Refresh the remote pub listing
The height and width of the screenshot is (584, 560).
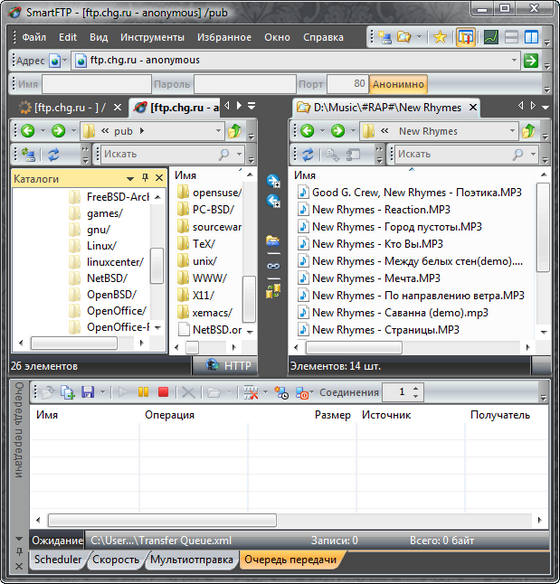click(54, 154)
